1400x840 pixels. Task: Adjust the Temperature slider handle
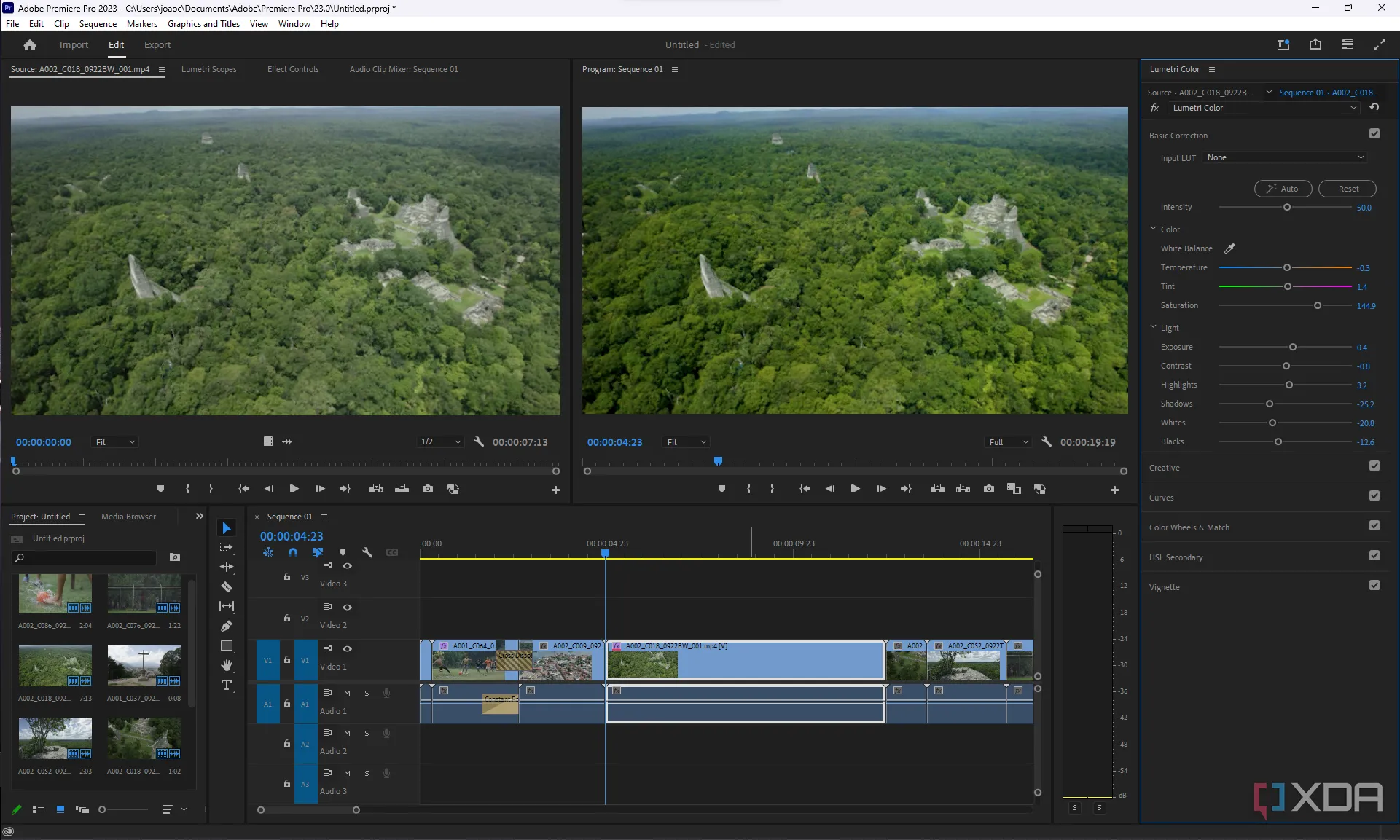tap(1287, 267)
